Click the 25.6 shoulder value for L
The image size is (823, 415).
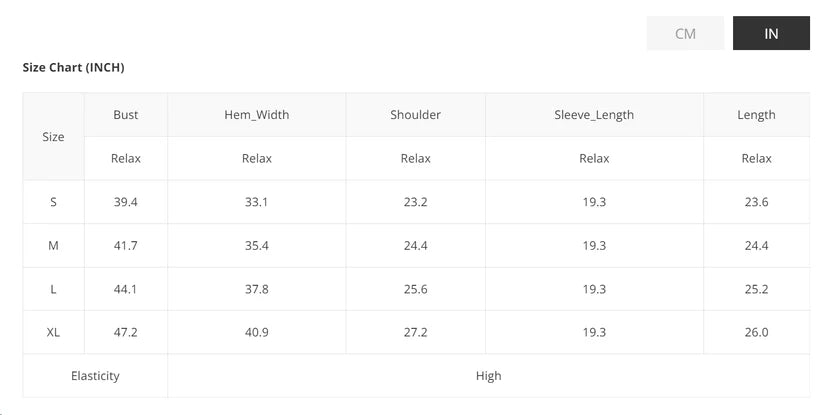pos(416,289)
